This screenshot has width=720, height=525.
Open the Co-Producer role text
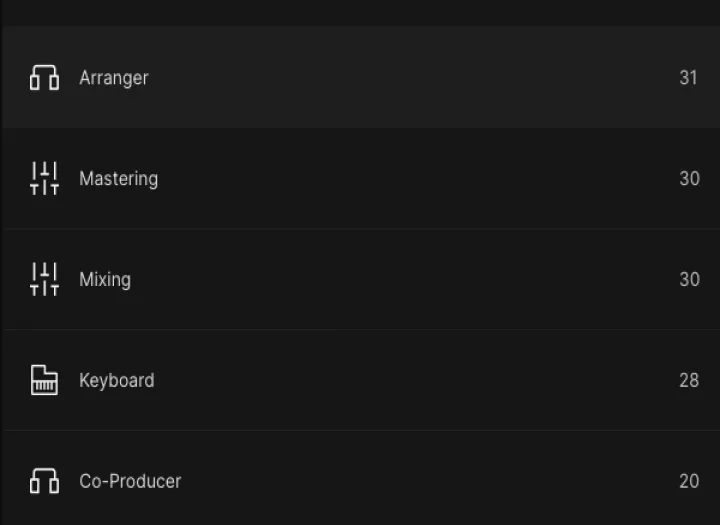(x=130, y=481)
